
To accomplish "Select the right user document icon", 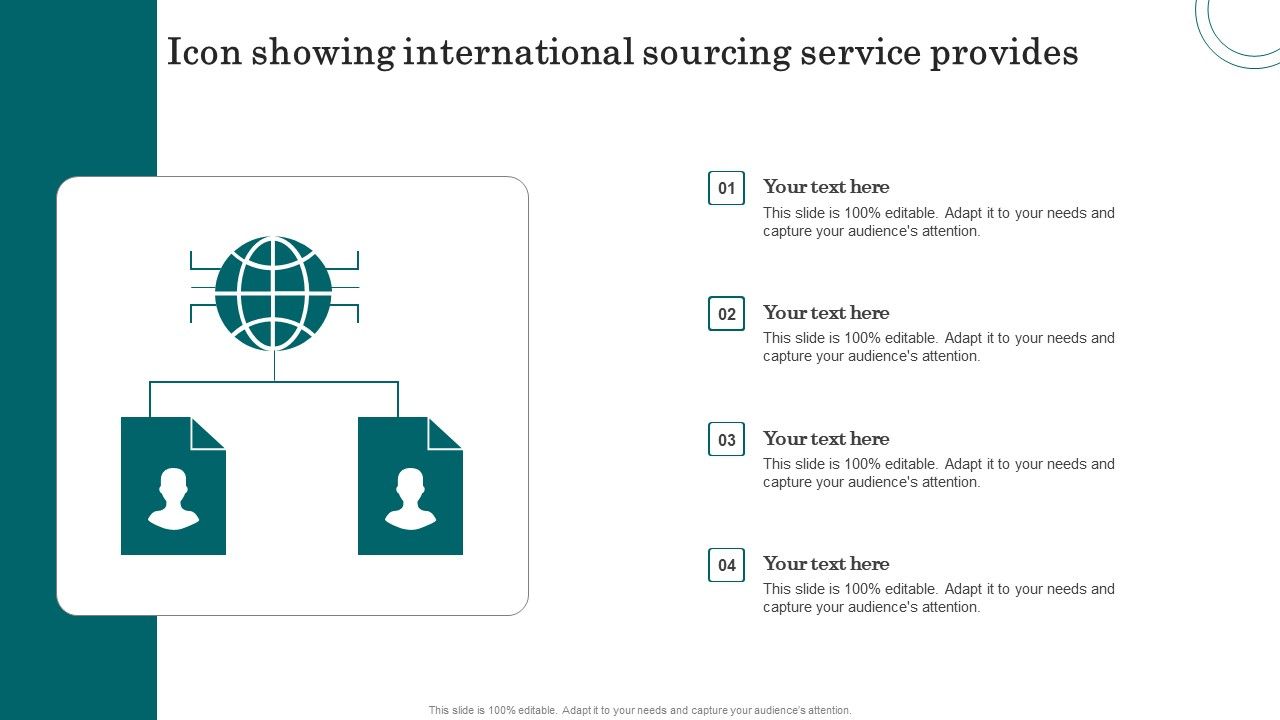I will [410, 486].
